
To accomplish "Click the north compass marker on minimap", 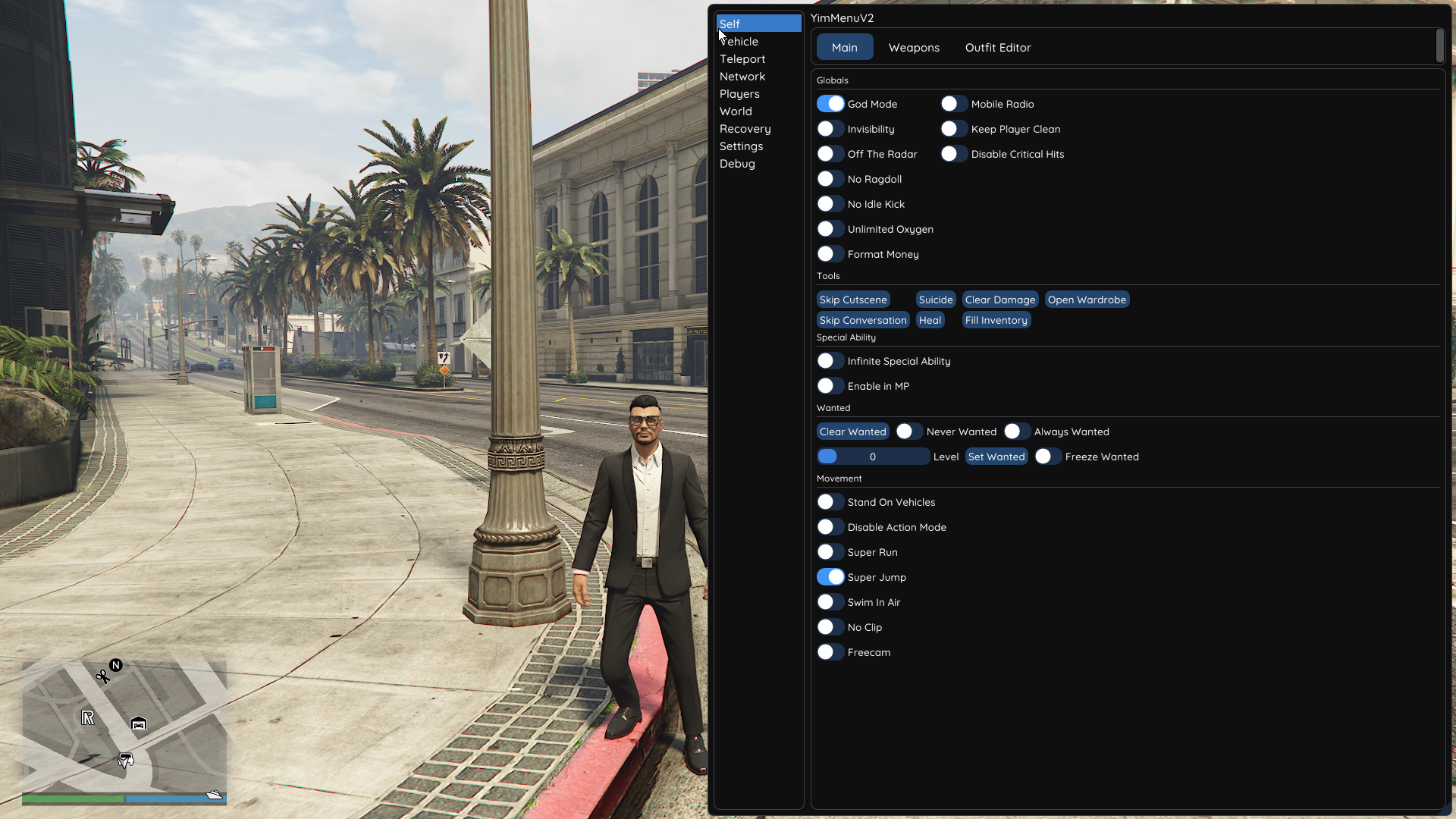I will (x=116, y=665).
